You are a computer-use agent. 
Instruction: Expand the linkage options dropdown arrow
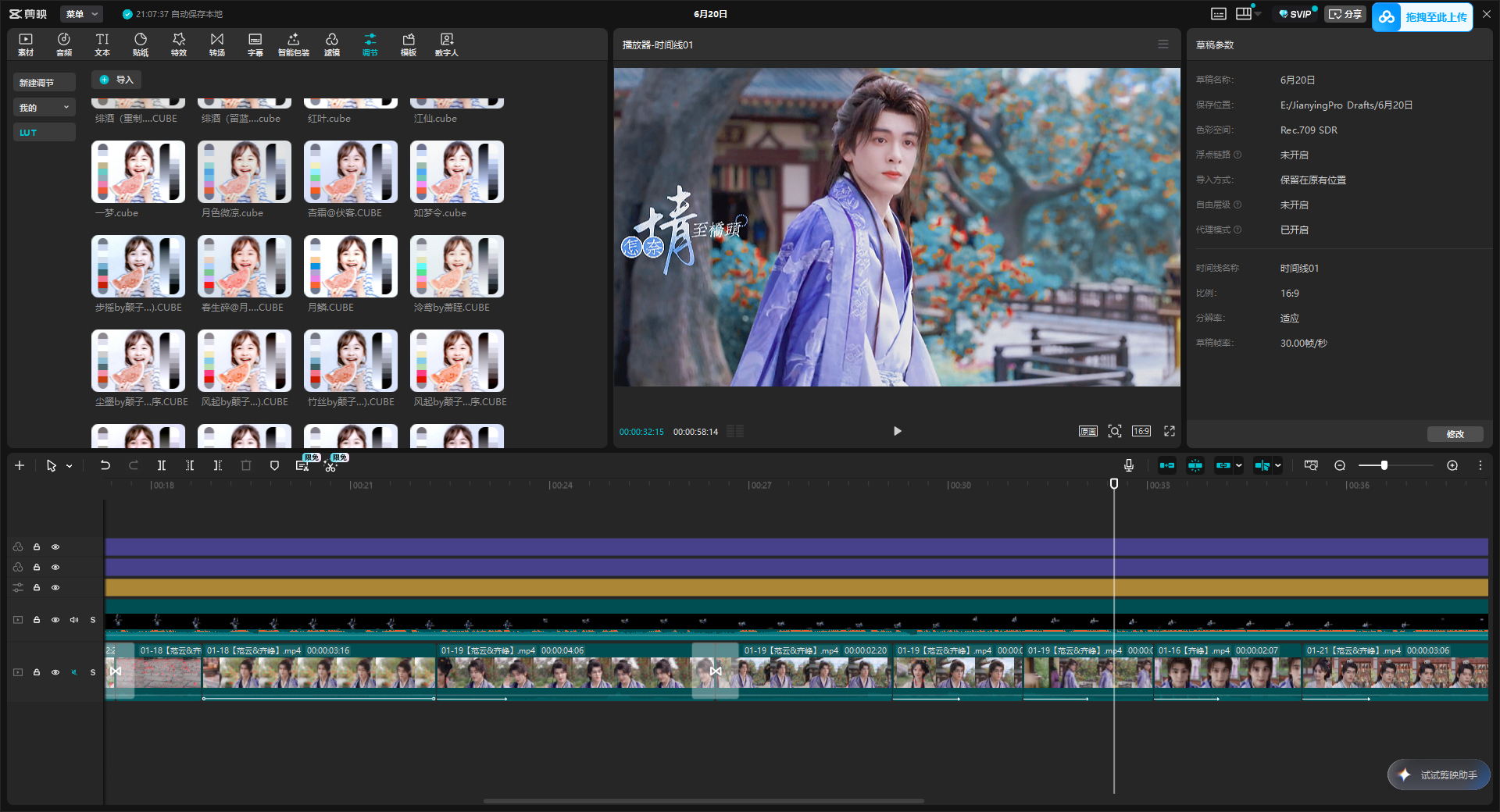1239,465
